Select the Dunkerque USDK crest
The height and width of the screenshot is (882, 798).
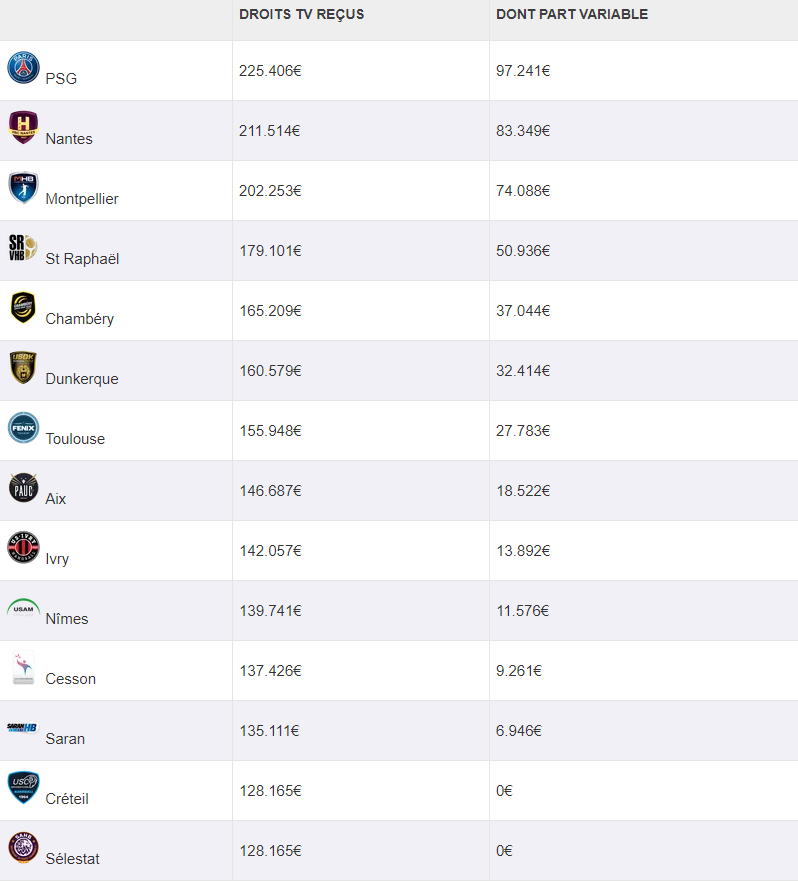tap(23, 368)
